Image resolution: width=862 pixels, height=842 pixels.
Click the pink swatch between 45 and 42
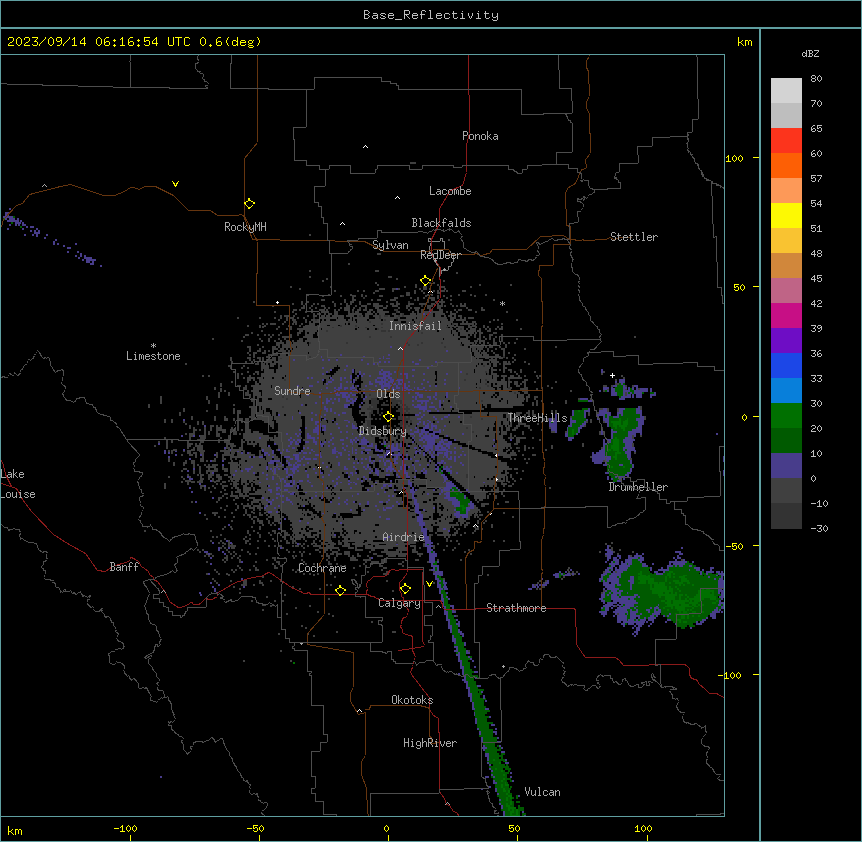tap(786, 291)
